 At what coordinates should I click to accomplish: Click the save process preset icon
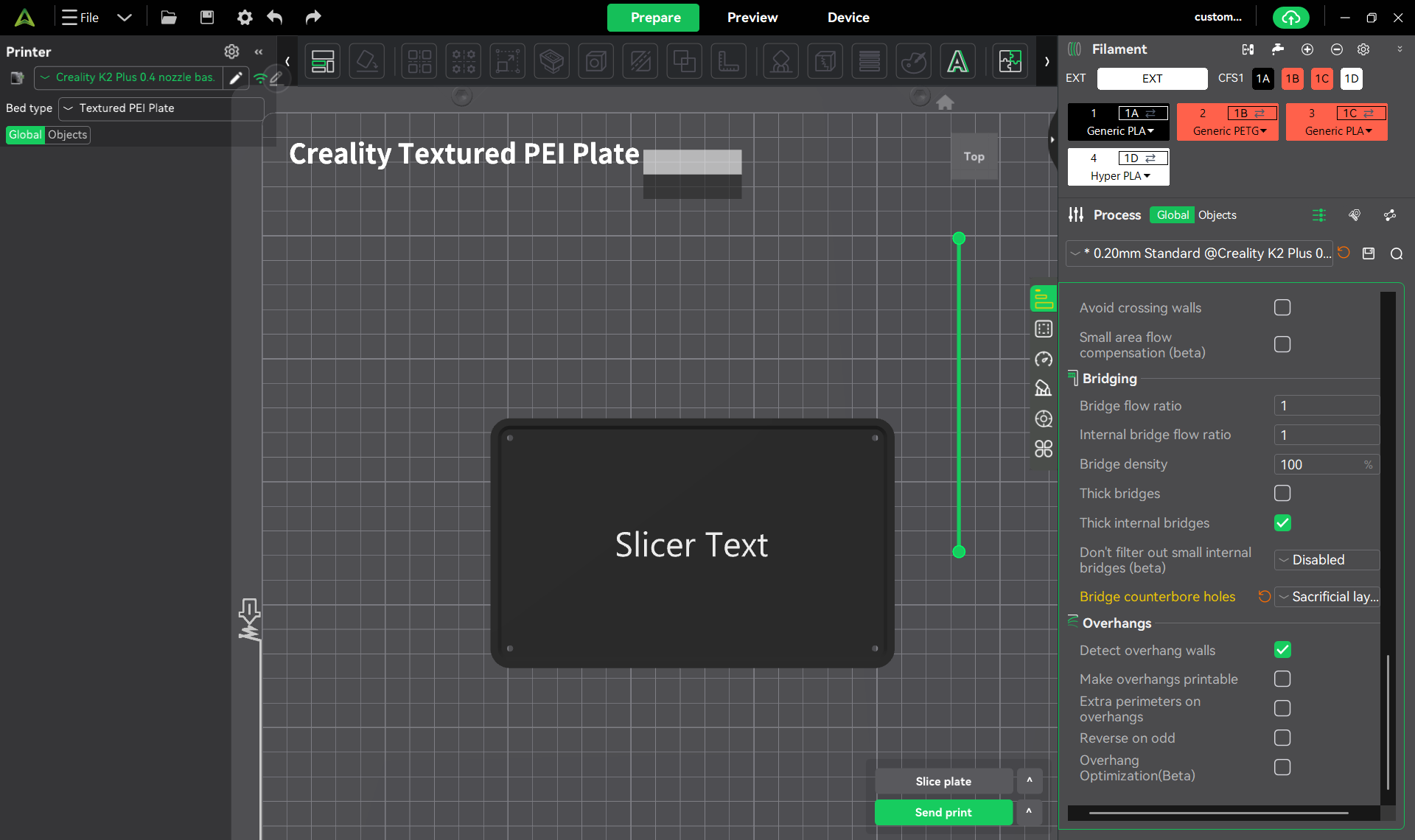tap(1369, 253)
